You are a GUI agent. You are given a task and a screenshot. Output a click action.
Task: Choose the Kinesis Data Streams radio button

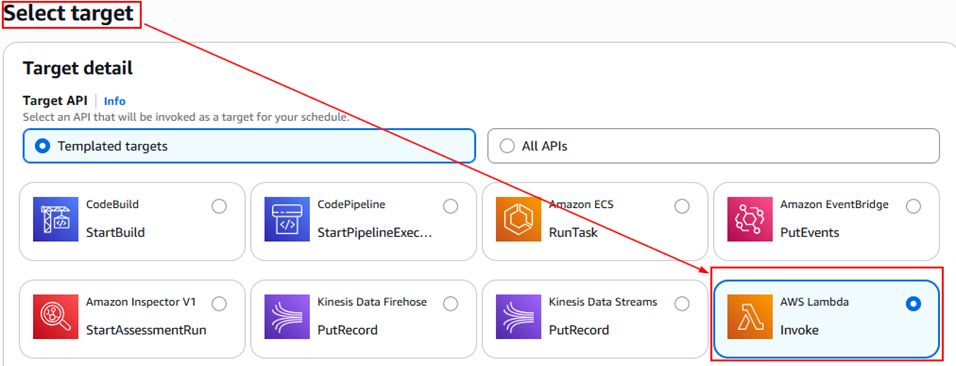coord(682,303)
